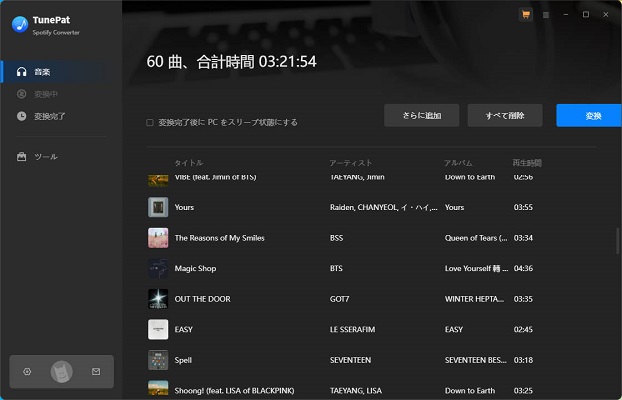Click album Love Yourself

click(476, 268)
